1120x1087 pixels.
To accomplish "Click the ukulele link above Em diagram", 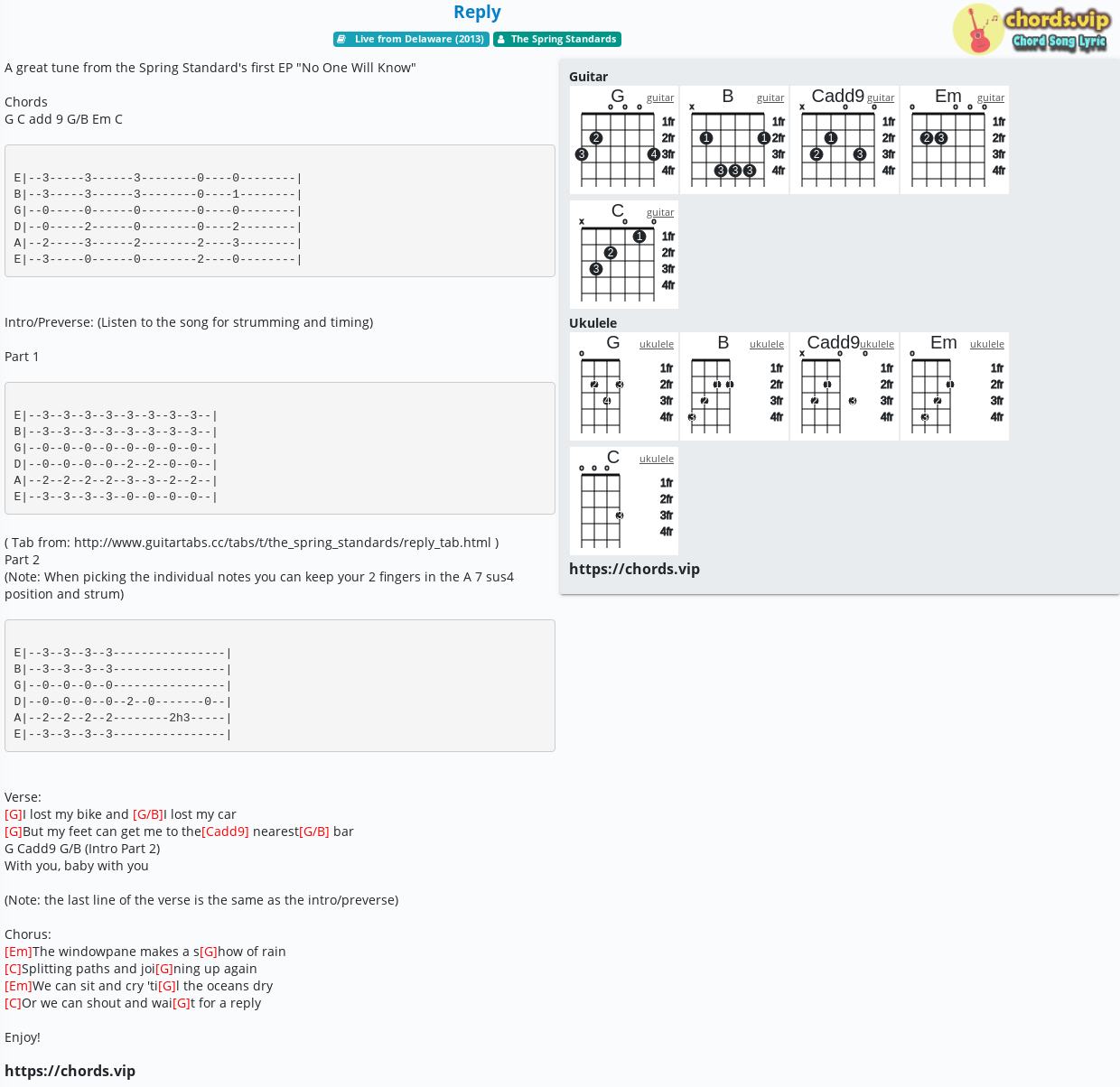I will tap(987, 344).
